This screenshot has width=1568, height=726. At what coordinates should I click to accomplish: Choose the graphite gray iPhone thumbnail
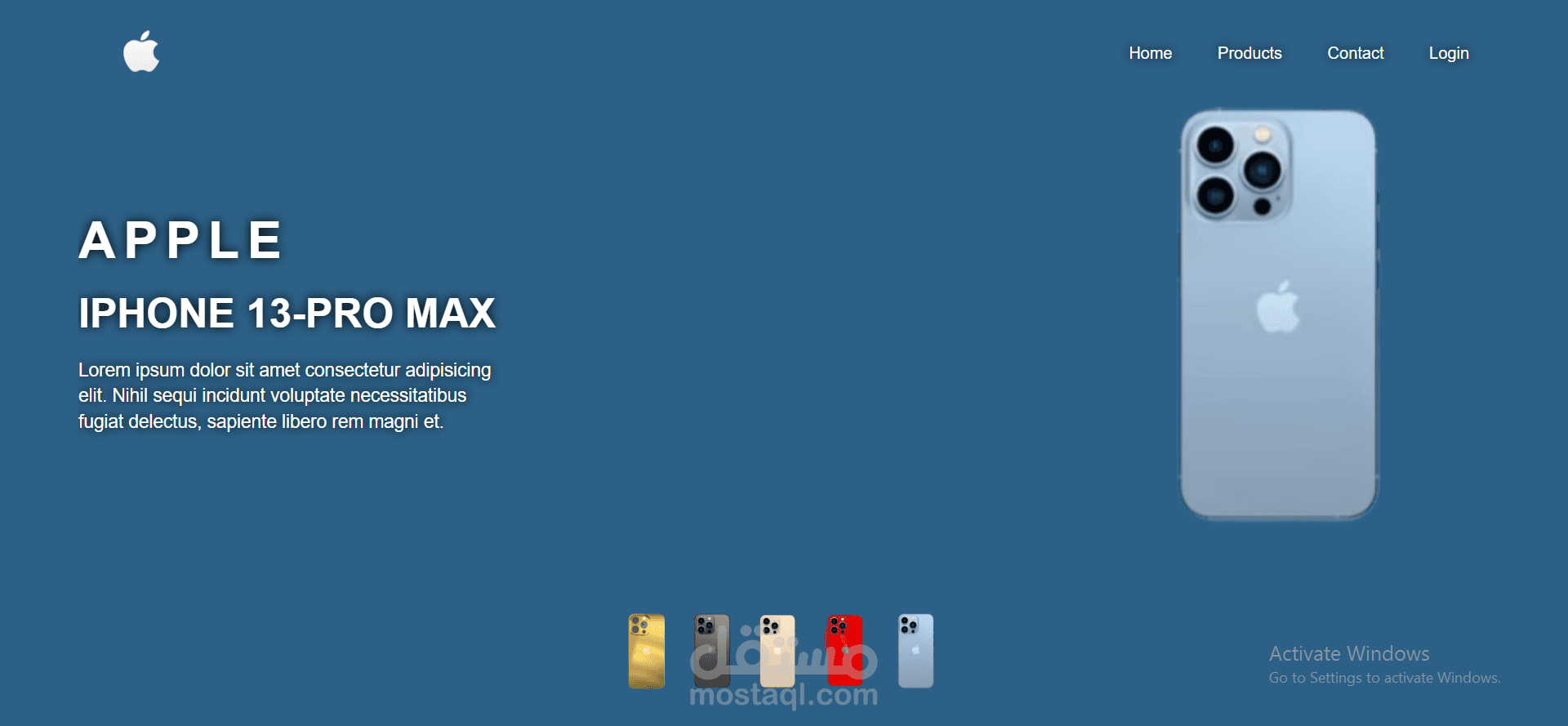coord(711,651)
